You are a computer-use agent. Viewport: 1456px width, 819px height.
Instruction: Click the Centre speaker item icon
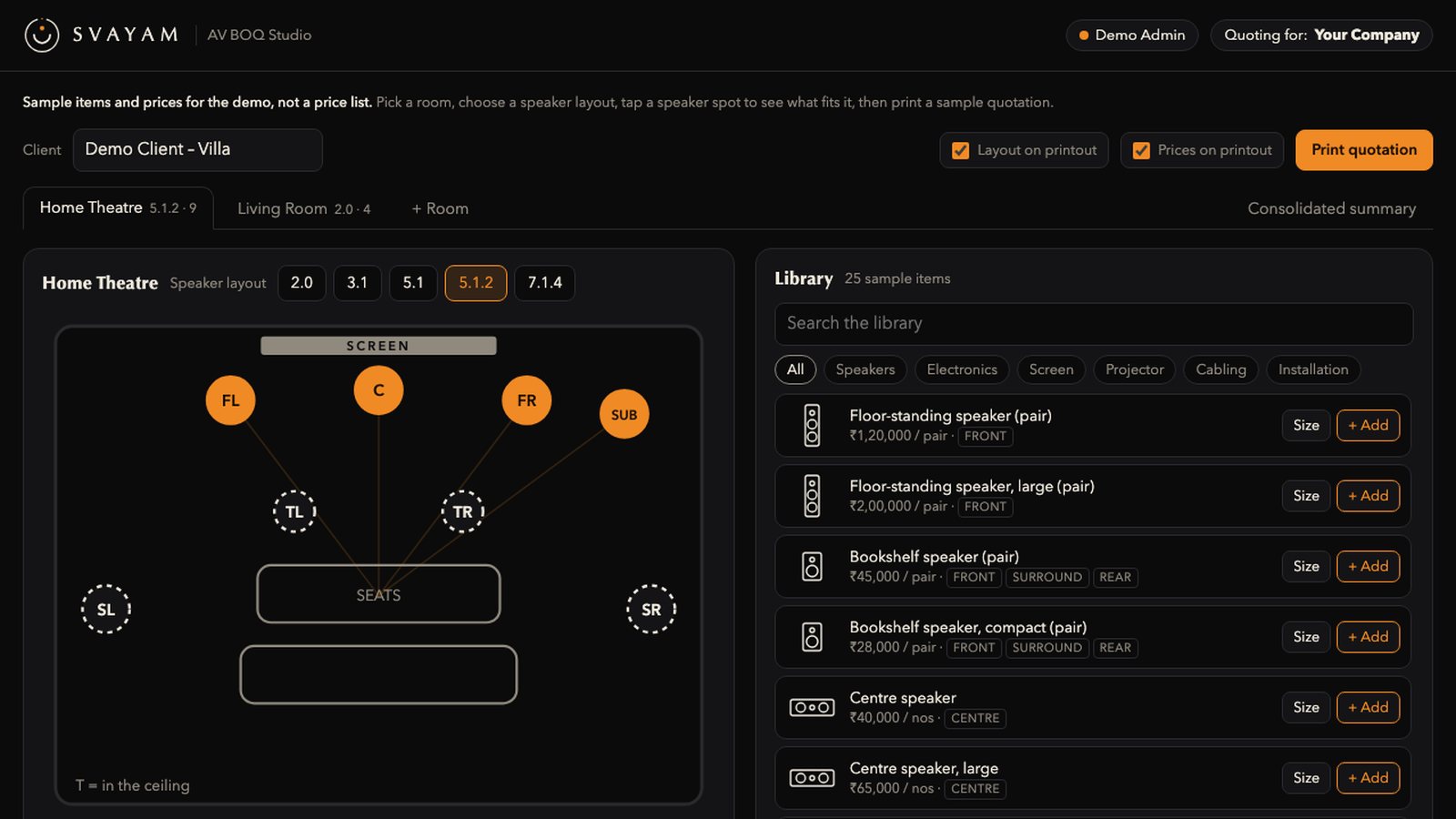[x=812, y=707]
